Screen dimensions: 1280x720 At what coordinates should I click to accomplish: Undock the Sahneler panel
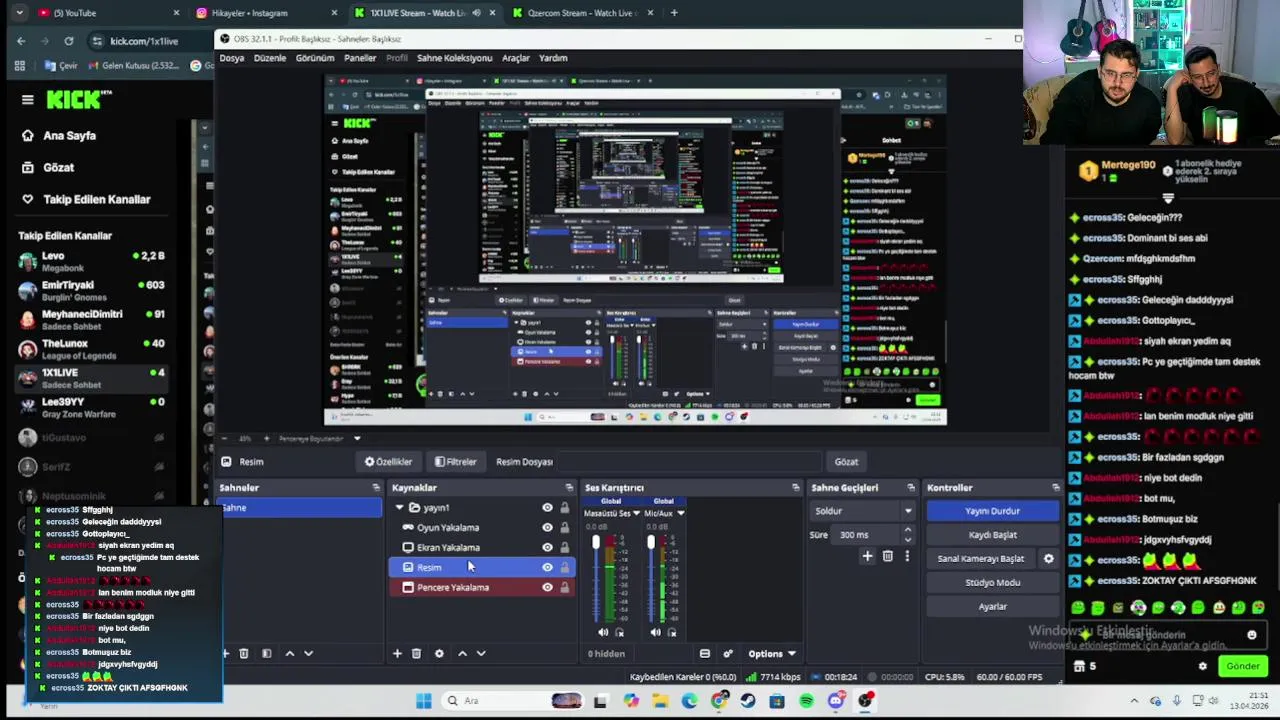coord(376,488)
